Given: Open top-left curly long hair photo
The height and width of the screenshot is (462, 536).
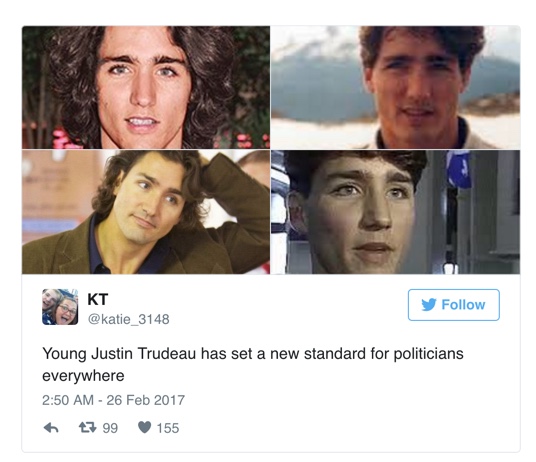Looking at the screenshot, I should (x=146, y=87).
